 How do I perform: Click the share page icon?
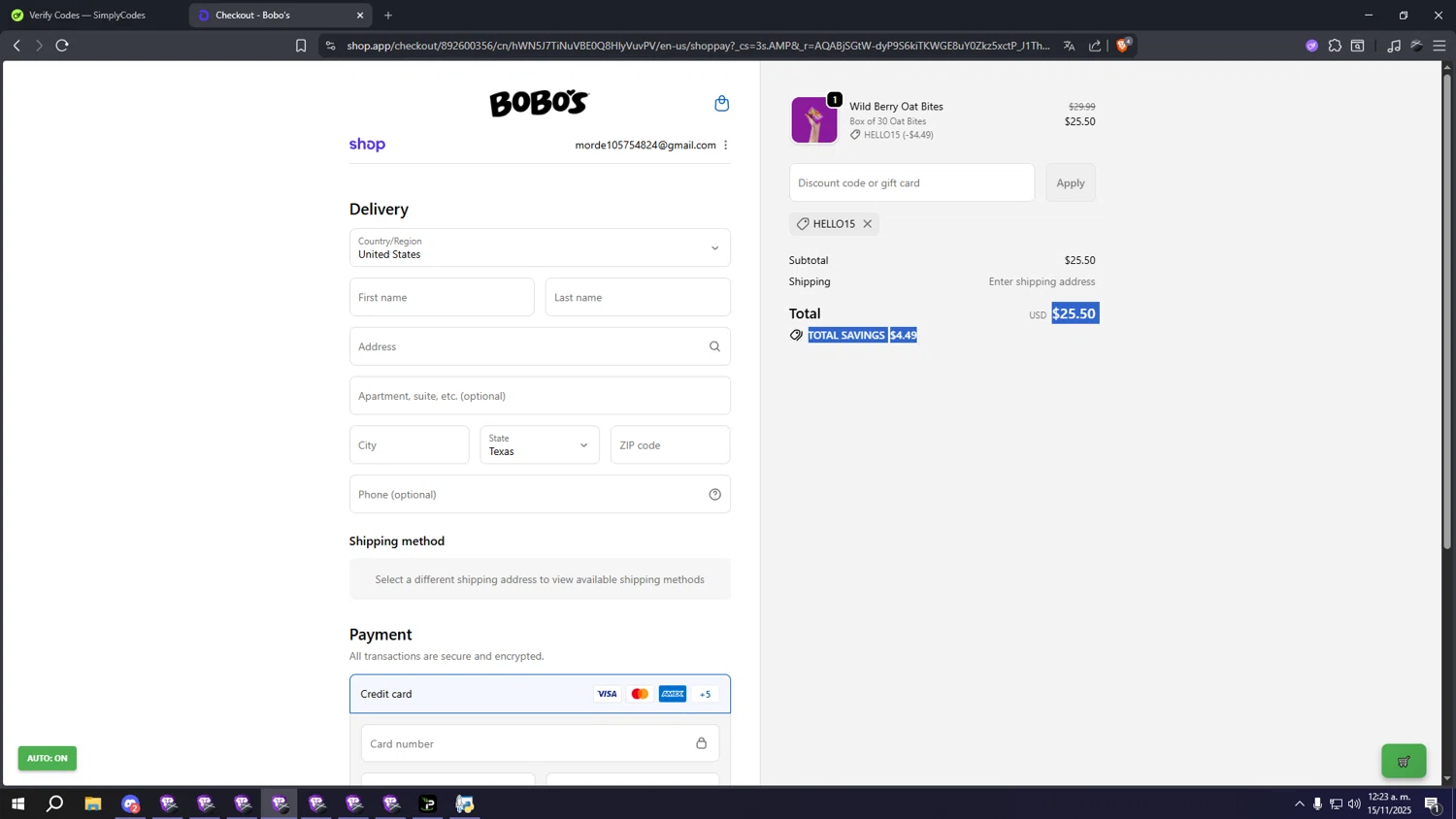click(x=1095, y=46)
